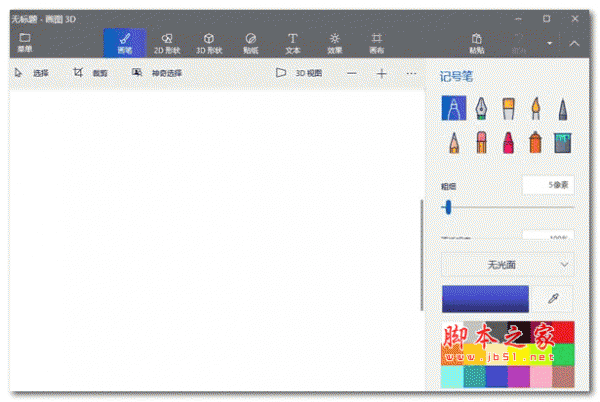Select the Marker brush

pos(454,108)
